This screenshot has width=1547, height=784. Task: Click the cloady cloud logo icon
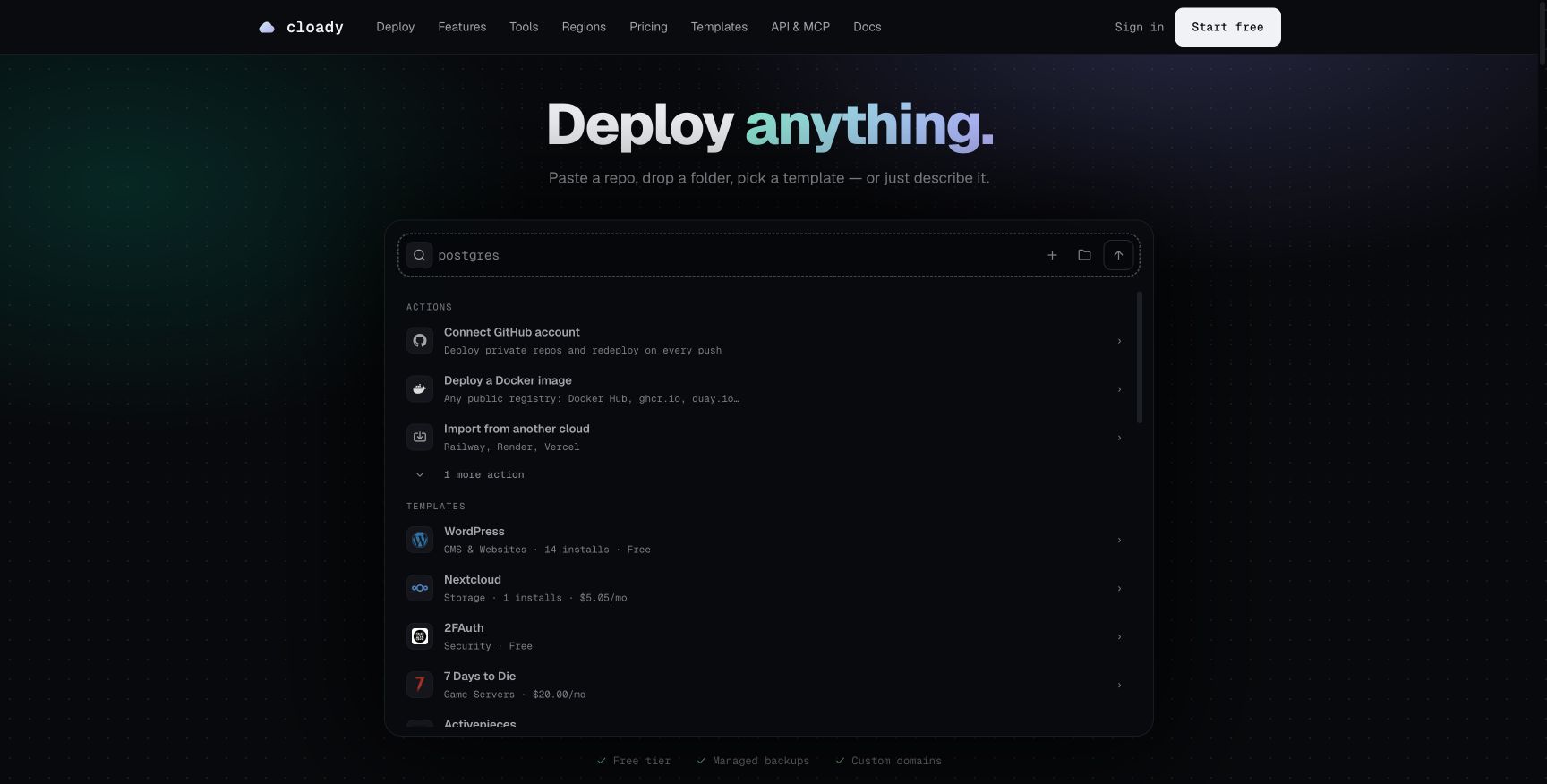267,28
